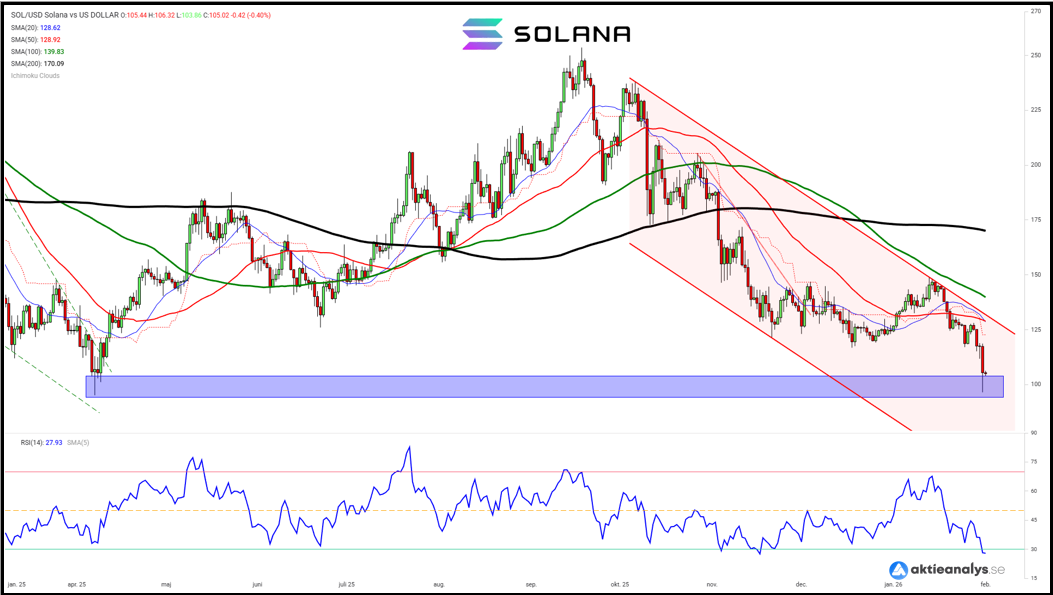1053x595 pixels.
Task: Click the dec. date label
Action: (x=800, y=584)
